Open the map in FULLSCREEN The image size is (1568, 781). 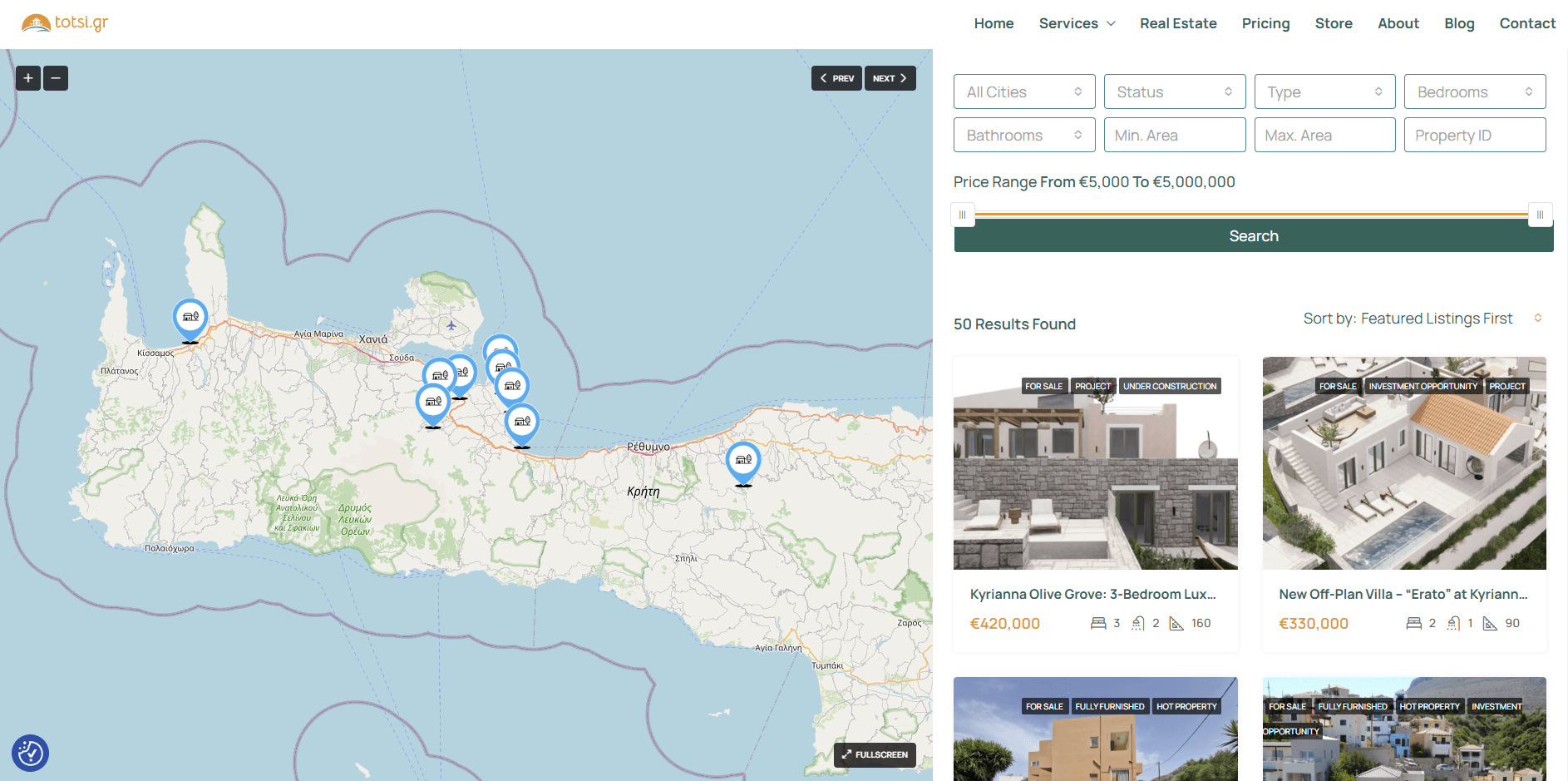[875, 754]
